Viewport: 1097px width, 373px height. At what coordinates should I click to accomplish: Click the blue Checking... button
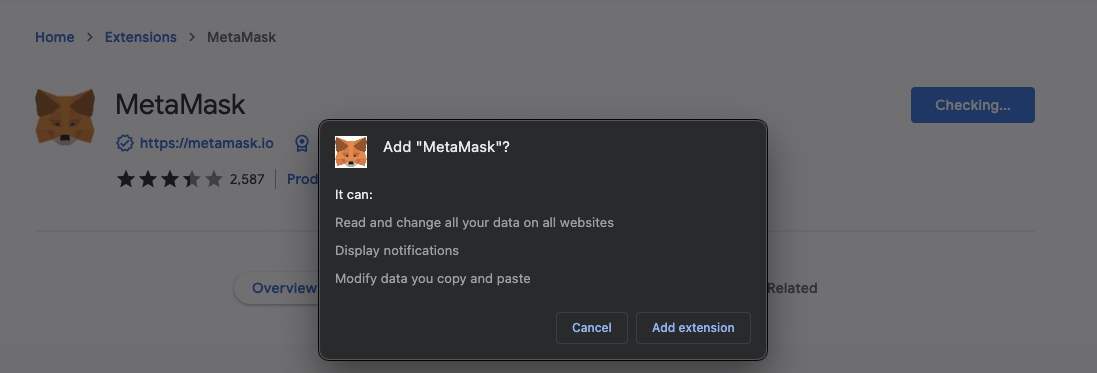[972, 105]
